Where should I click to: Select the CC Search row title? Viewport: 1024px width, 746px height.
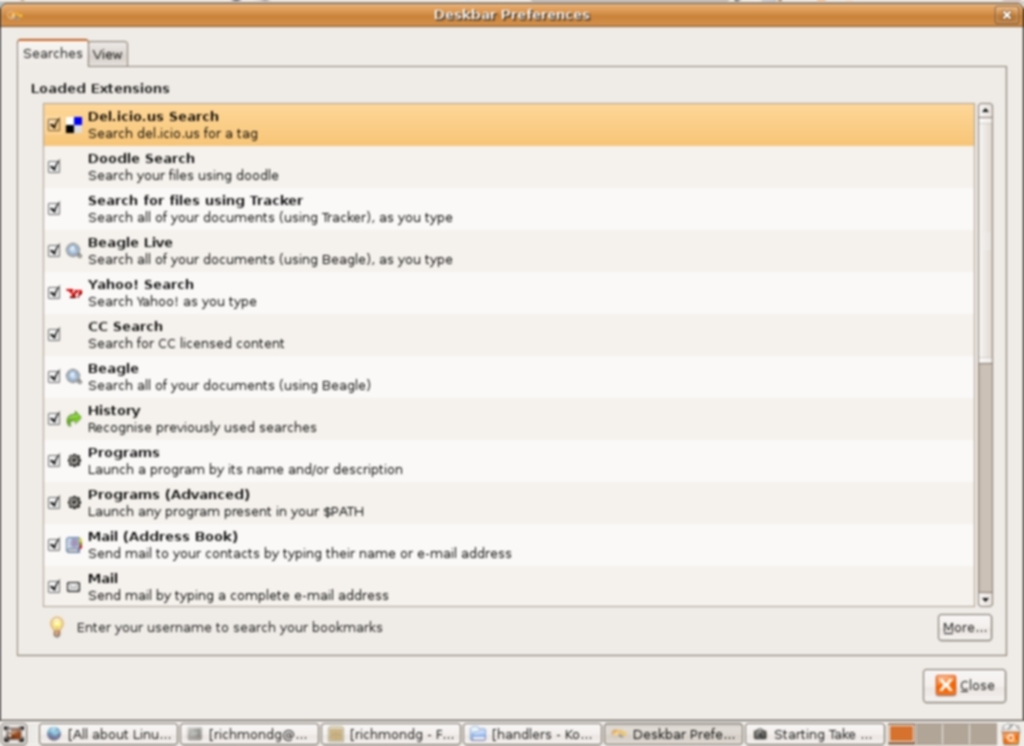point(125,326)
